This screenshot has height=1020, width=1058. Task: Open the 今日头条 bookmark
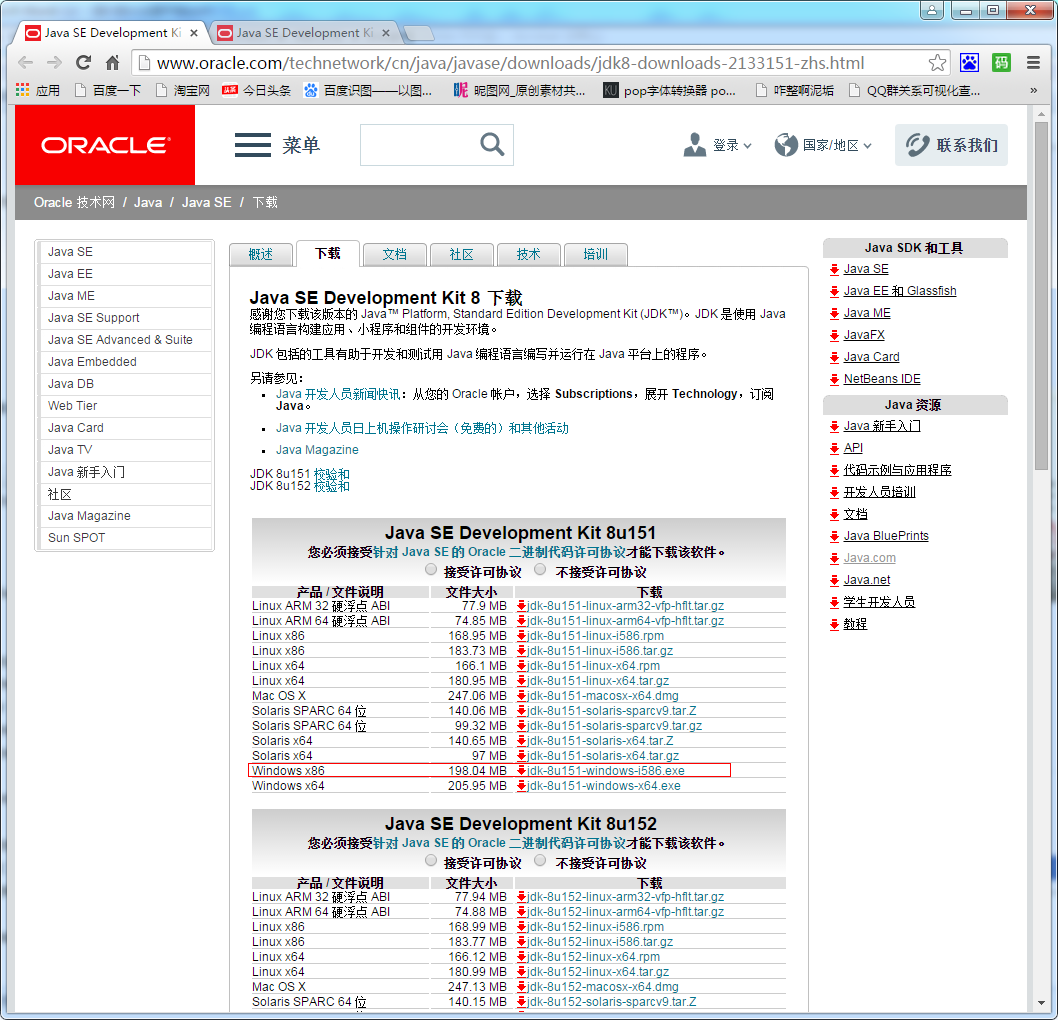(x=256, y=90)
